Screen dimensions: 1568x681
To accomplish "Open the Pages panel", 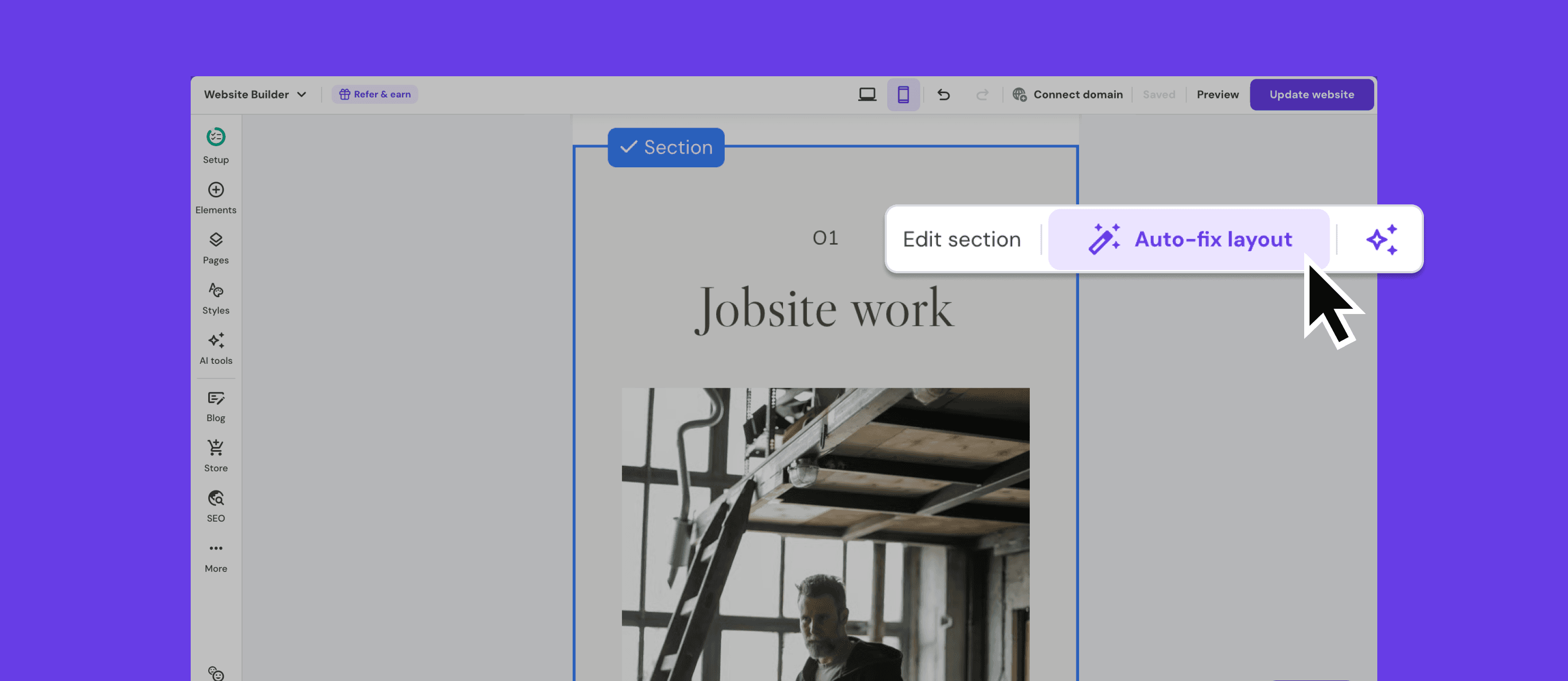I will tap(216, 240).
